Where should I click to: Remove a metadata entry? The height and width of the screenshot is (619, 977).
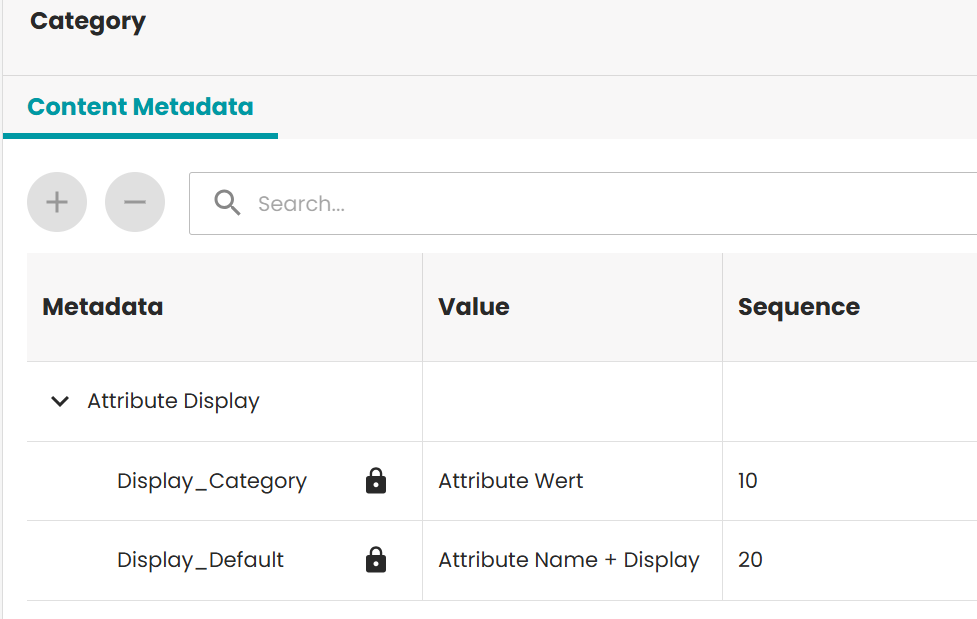(135, 202)
